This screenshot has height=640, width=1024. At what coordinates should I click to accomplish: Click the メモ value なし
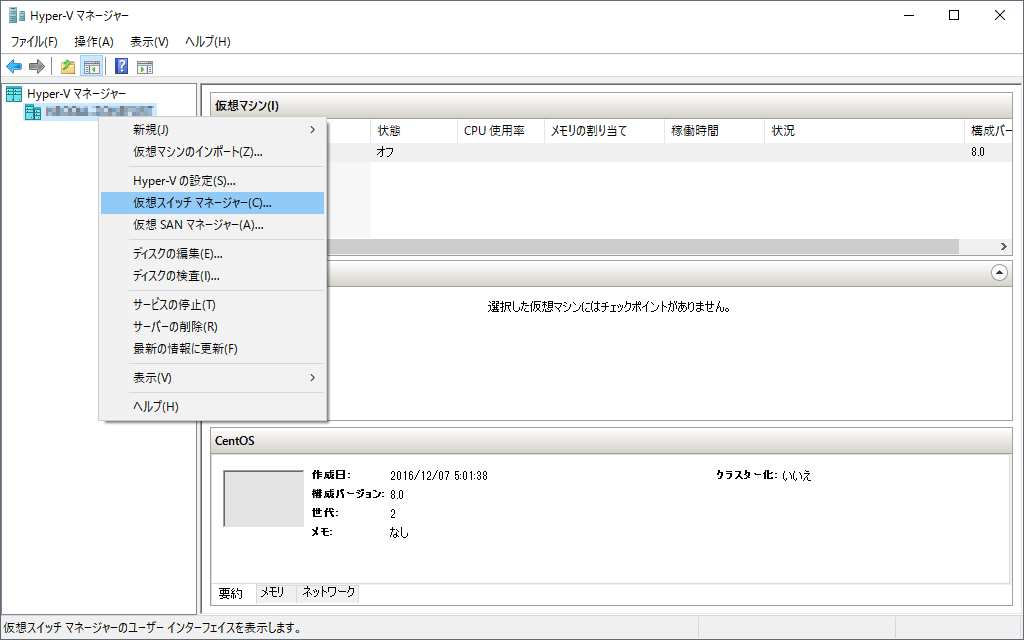399,533
